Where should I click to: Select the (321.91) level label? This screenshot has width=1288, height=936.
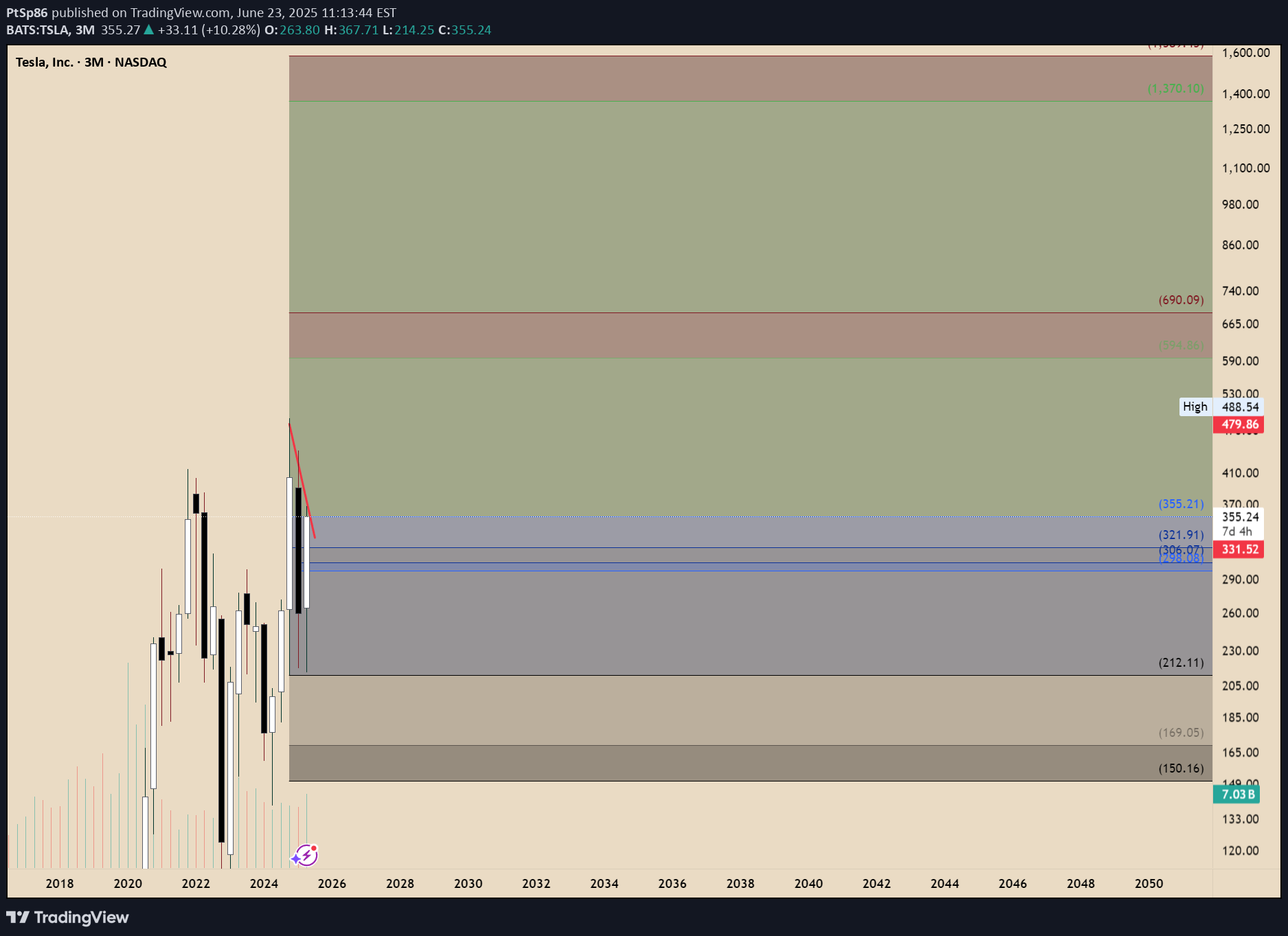1181,535
